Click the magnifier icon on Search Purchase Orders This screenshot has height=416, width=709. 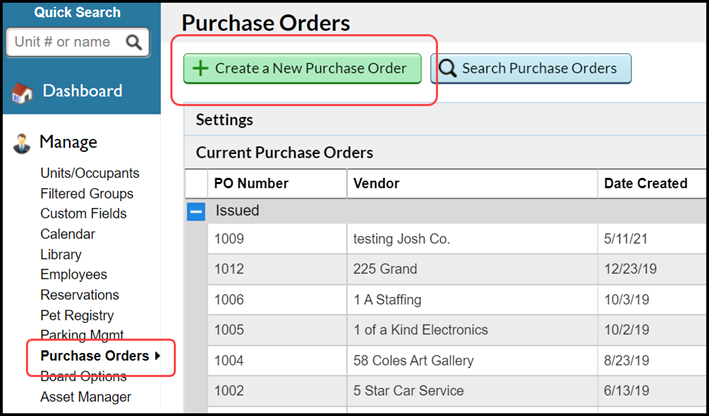click(x=448, y=69)
